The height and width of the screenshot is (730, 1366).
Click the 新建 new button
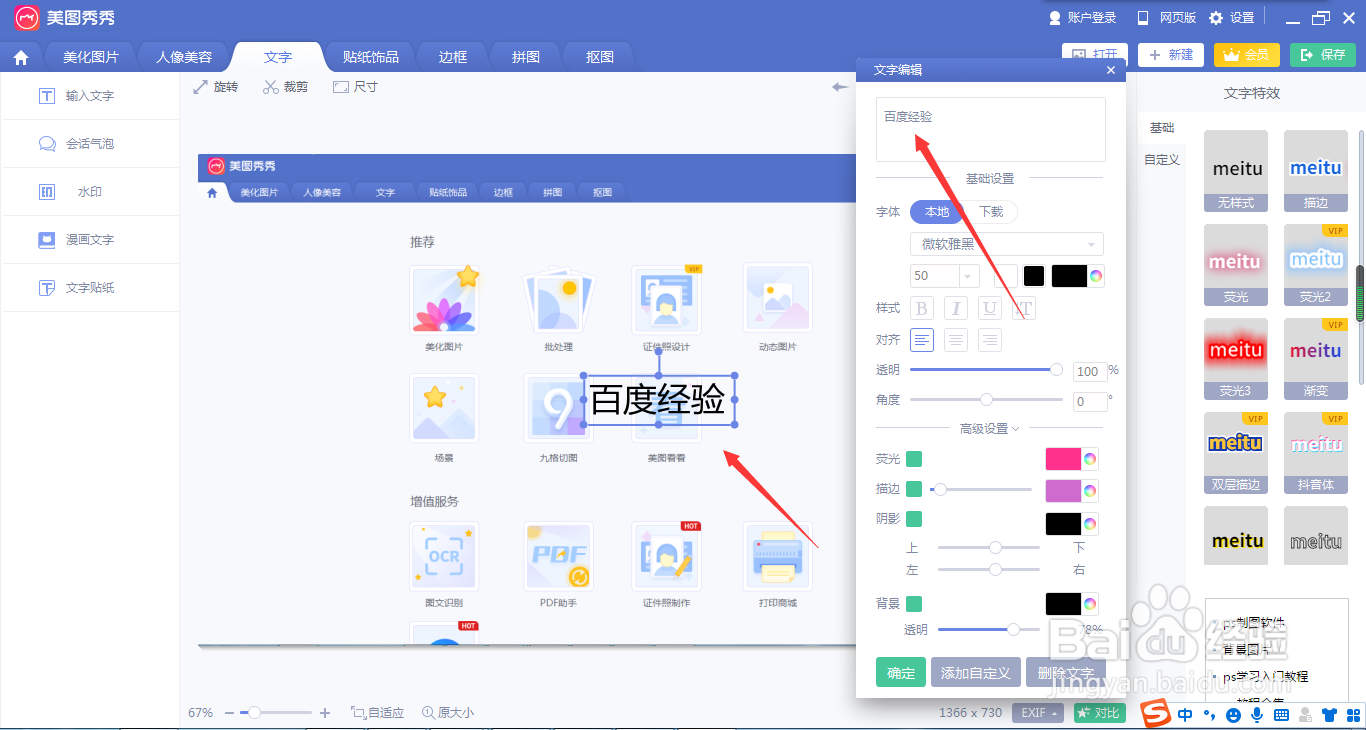coord(1171,55)
